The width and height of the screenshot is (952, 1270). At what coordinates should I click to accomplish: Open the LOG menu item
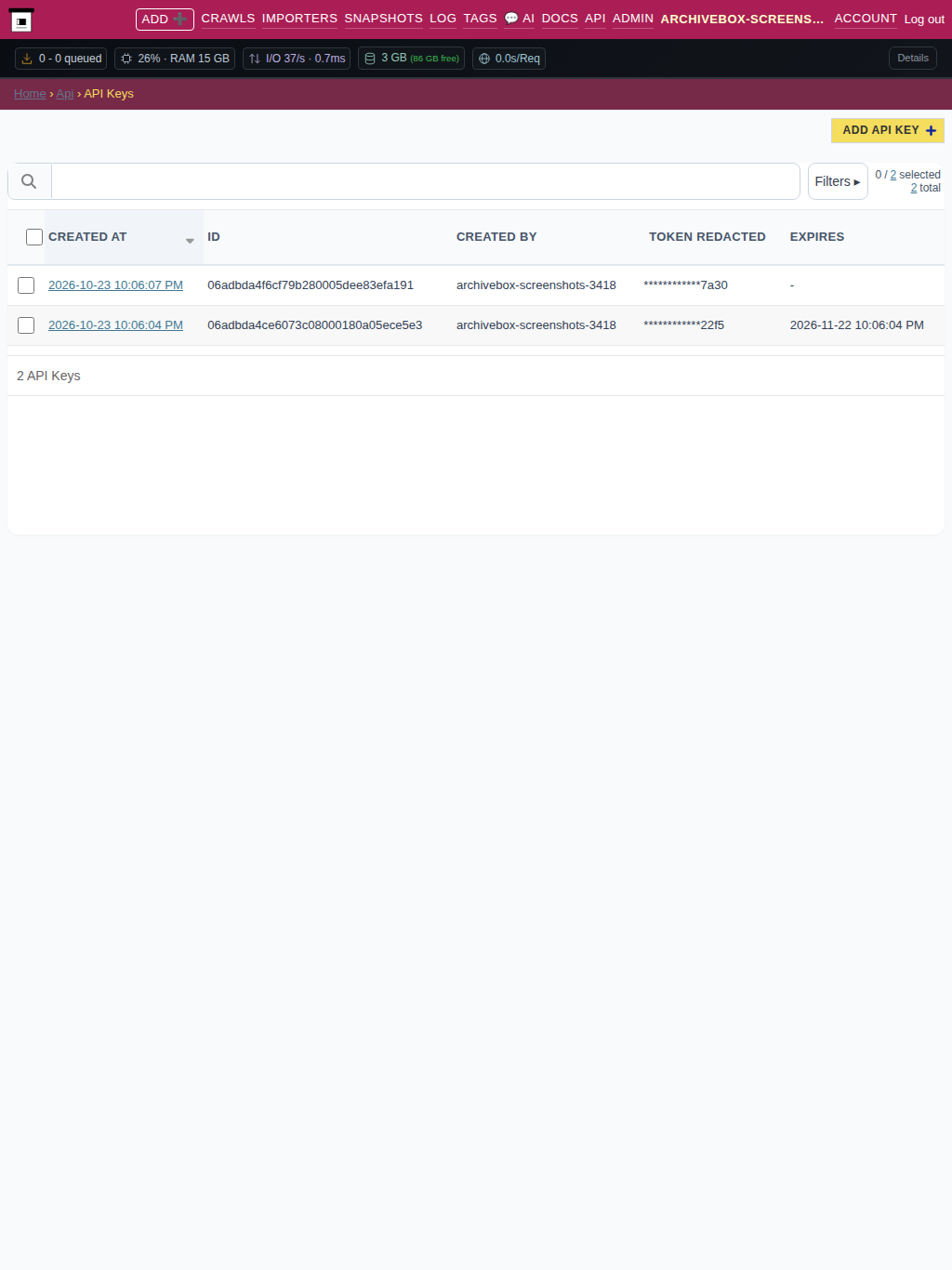pos(443,19)
